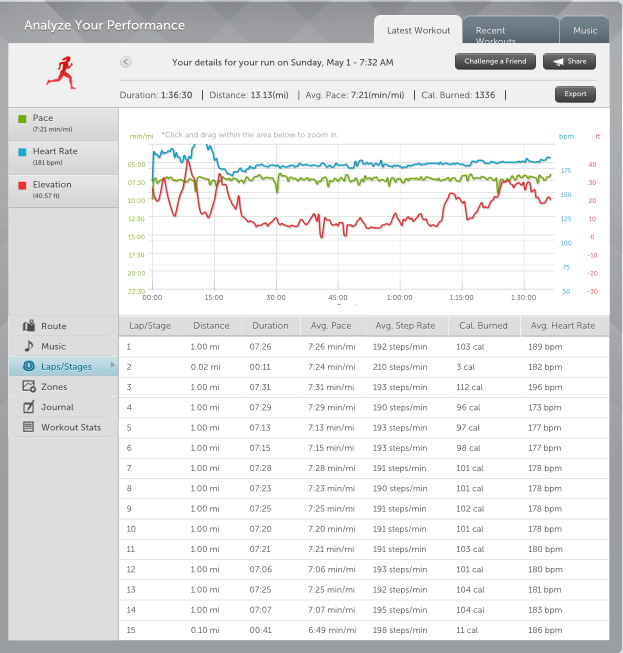Click the Avg. Step Rate column header
The image size is (623, 653).
tap(405, 326)
